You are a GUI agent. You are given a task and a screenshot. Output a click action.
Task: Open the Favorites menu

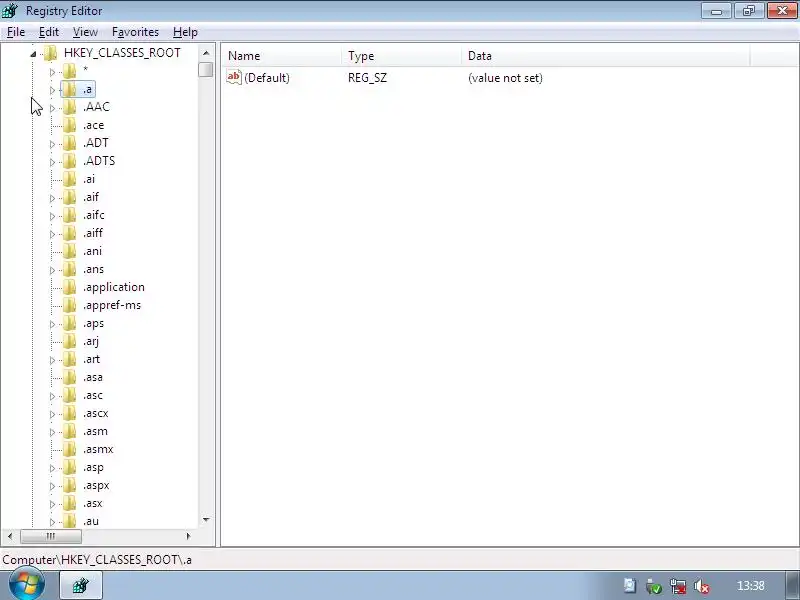pyautogui.click(x=135, y=32)
